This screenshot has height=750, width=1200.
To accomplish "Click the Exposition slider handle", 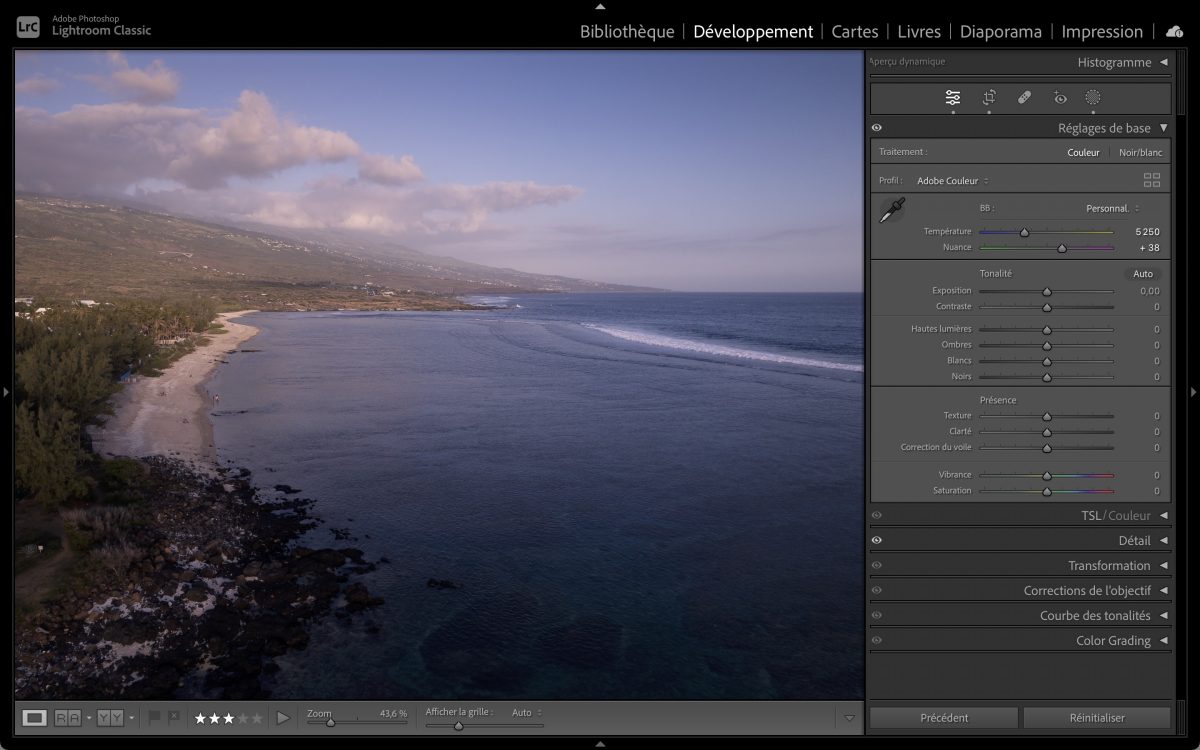I will (x=1047, y=291).
